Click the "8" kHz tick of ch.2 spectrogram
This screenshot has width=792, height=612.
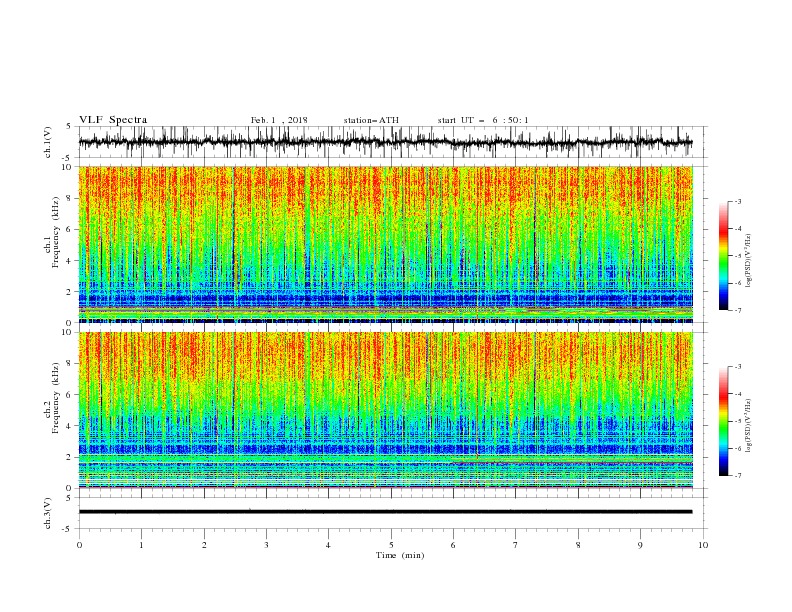click(71, 364)
